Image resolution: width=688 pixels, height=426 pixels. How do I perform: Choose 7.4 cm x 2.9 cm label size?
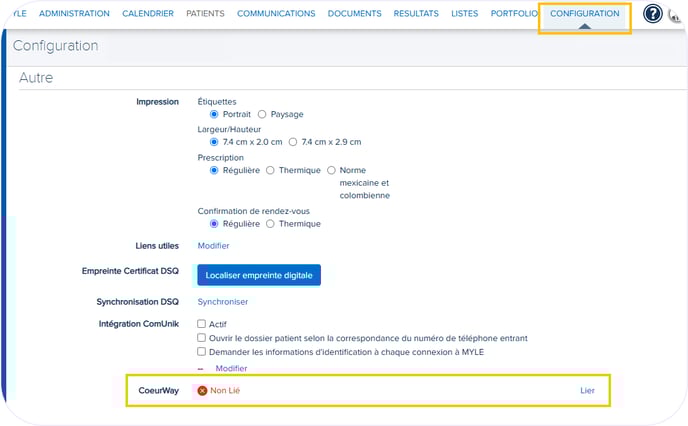[x=293, y=142]
